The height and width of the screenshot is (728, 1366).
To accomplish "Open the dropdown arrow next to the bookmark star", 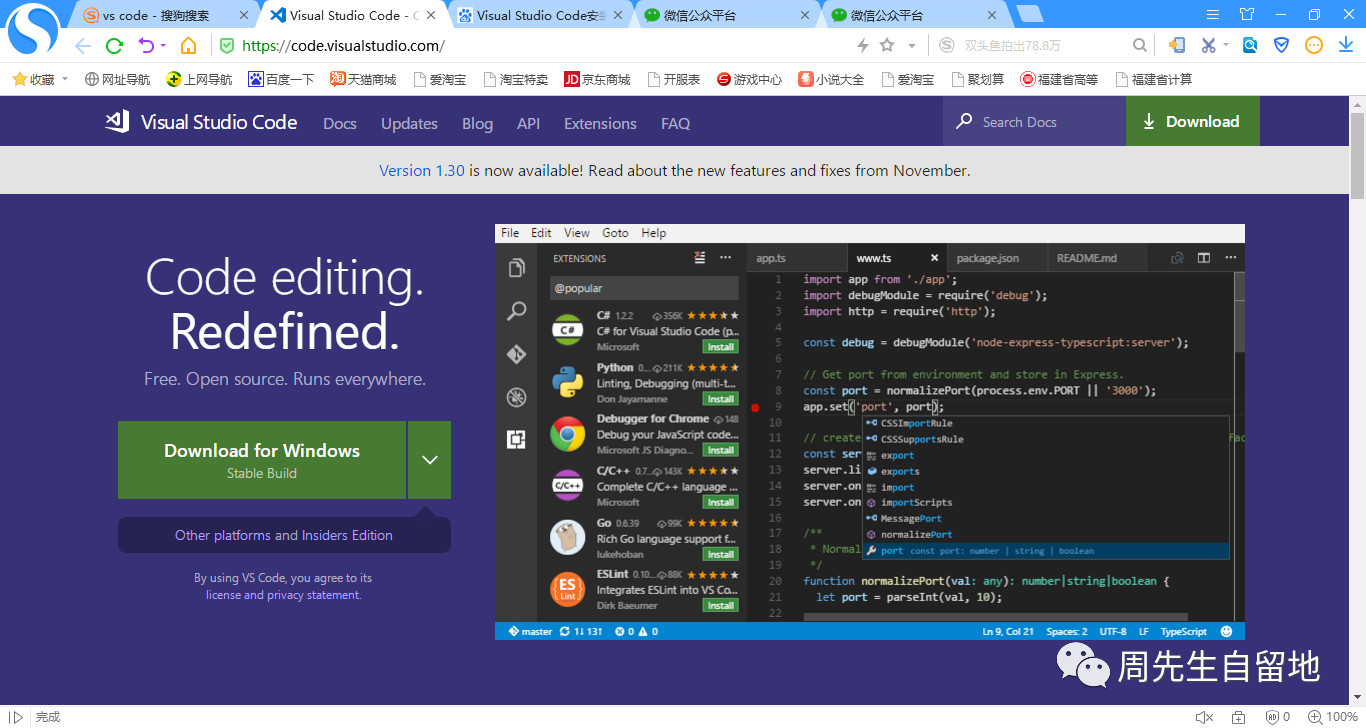I will 912,46.
